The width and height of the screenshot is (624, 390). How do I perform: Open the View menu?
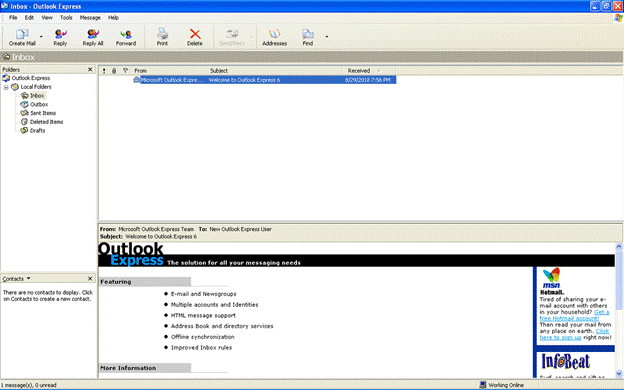click(x=47, y=18)
